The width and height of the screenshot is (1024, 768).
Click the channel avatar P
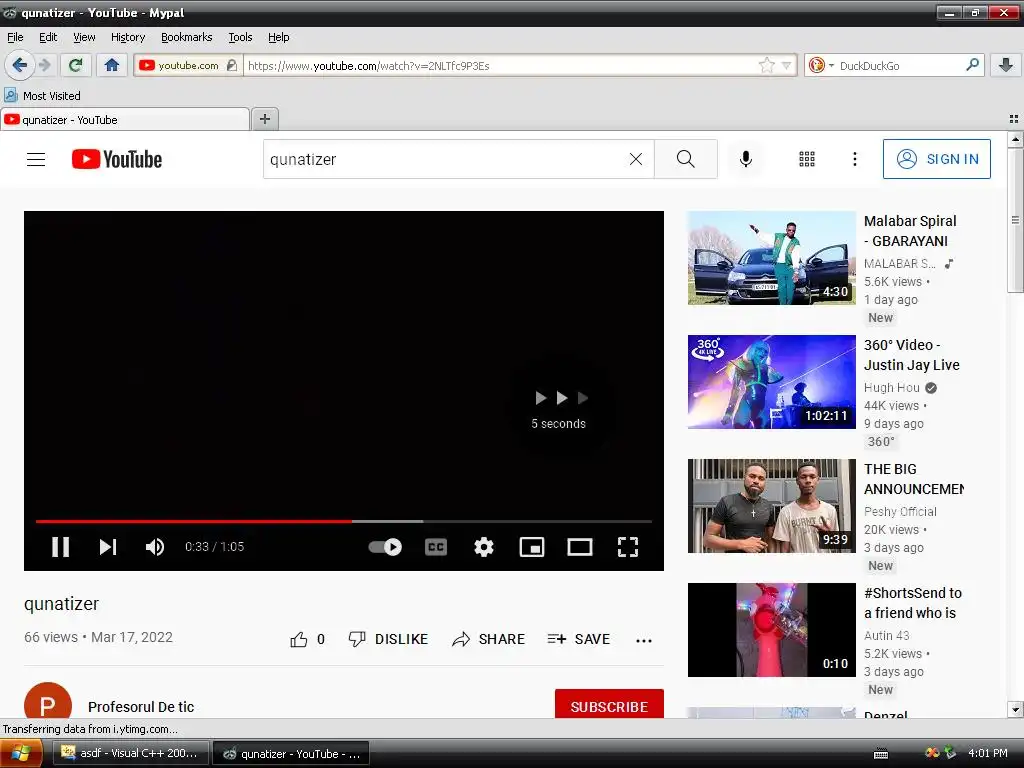pyautogui.click(x=48, y=701)
